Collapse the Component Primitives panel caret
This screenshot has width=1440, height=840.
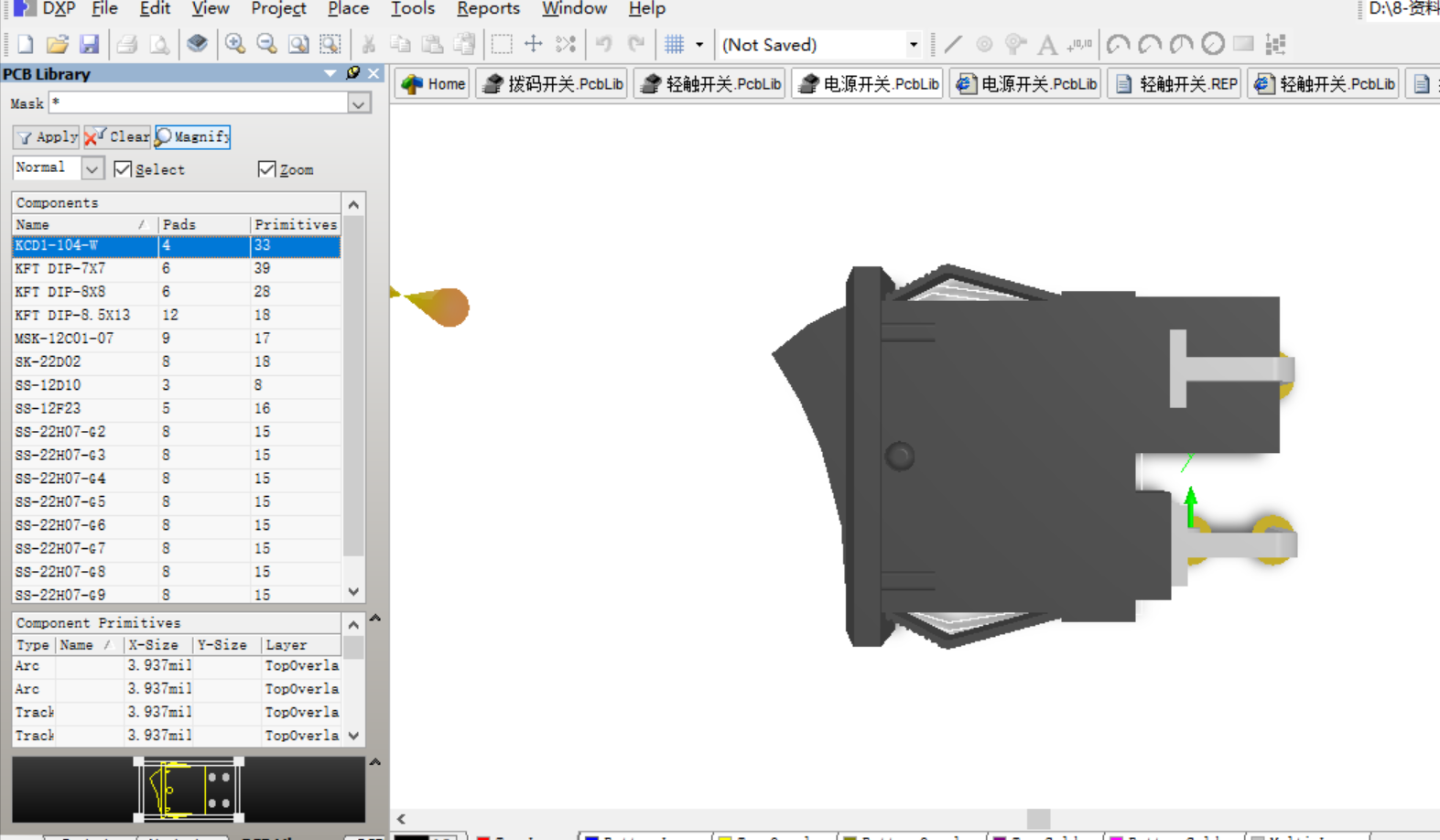pos(375,619)
